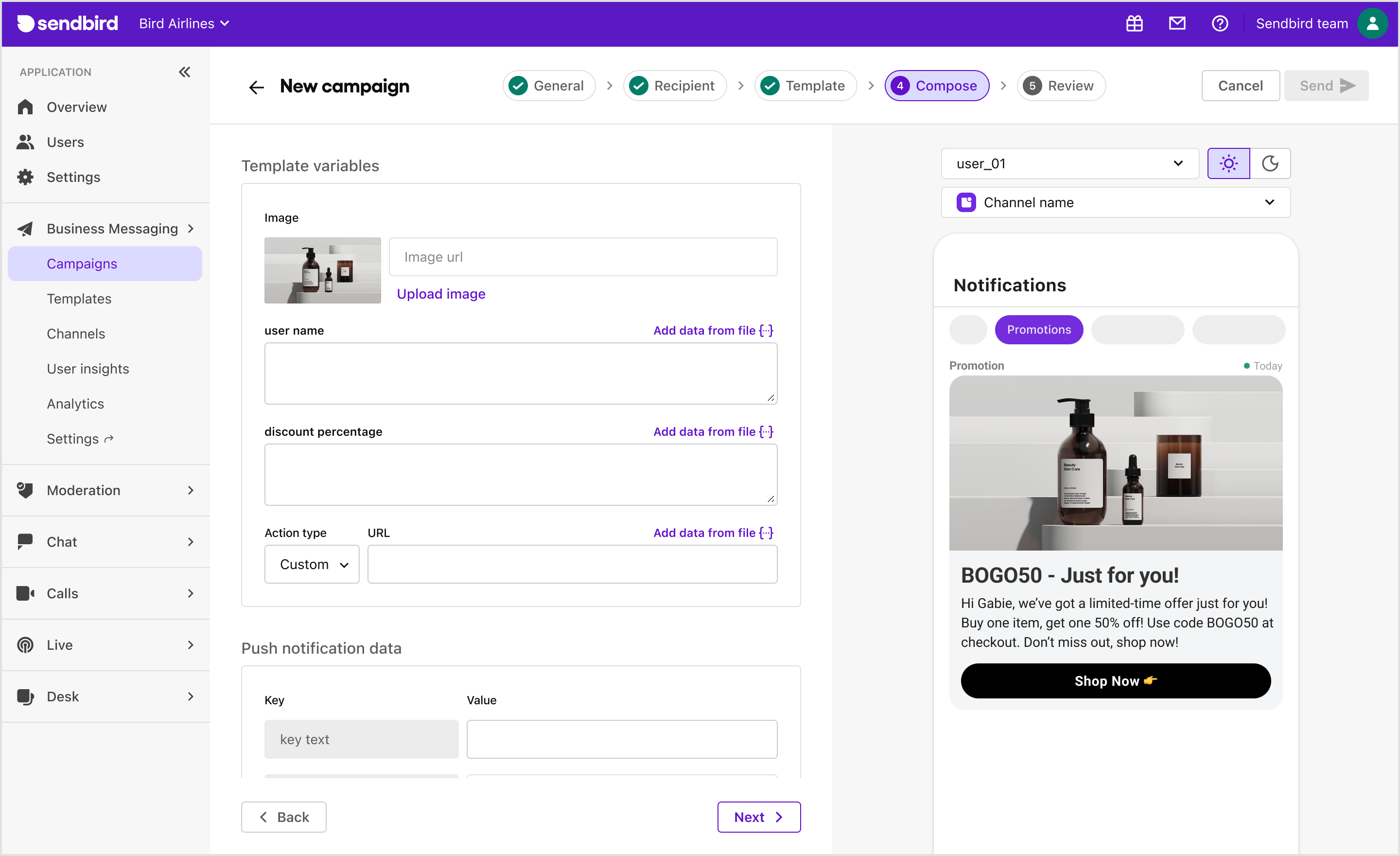Open the gift box icon in header
The image size is (1400, 856).
[1134, 23]
